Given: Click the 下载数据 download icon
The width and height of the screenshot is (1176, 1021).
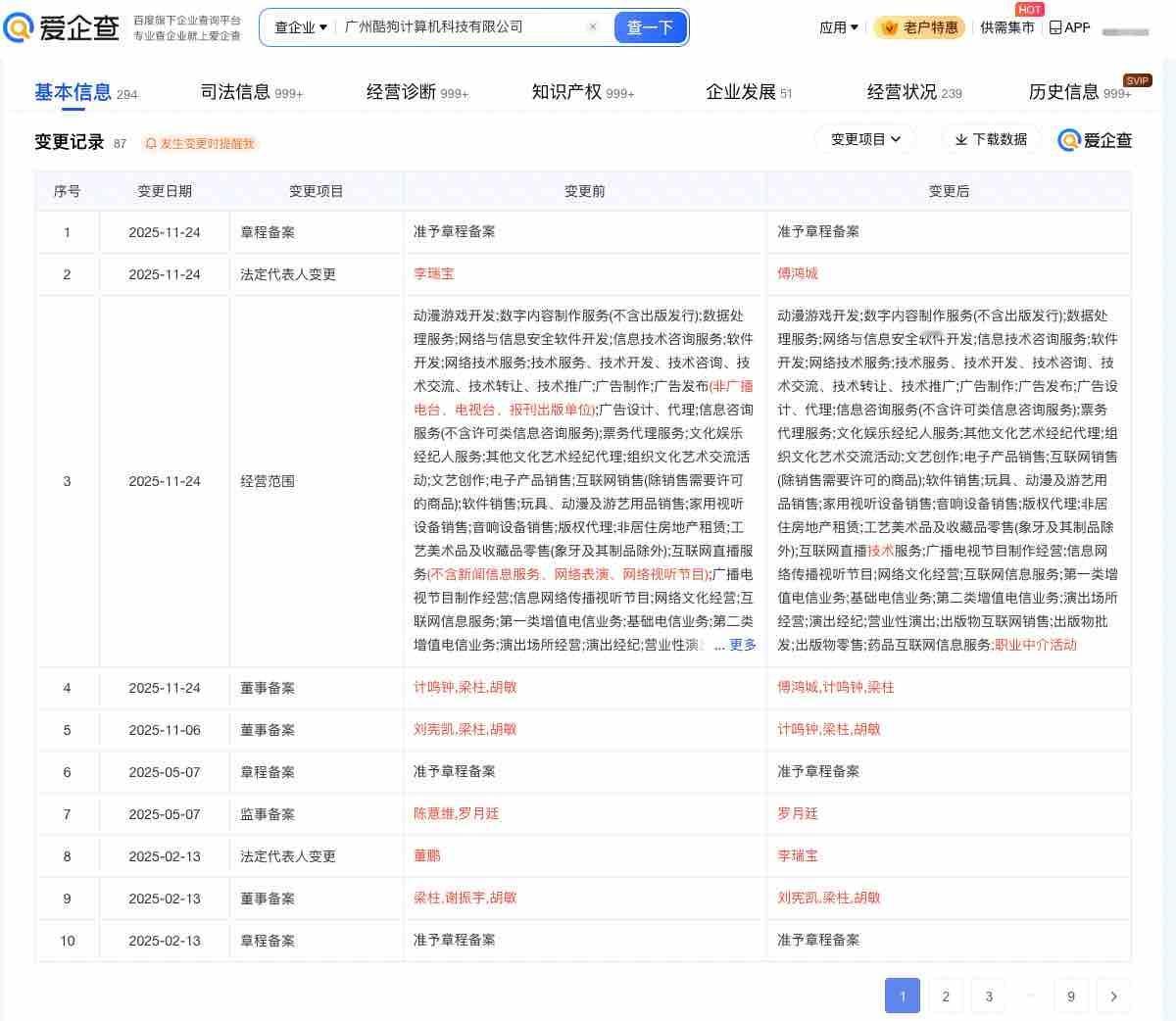Looking at the screenshot, I should 963,140.
